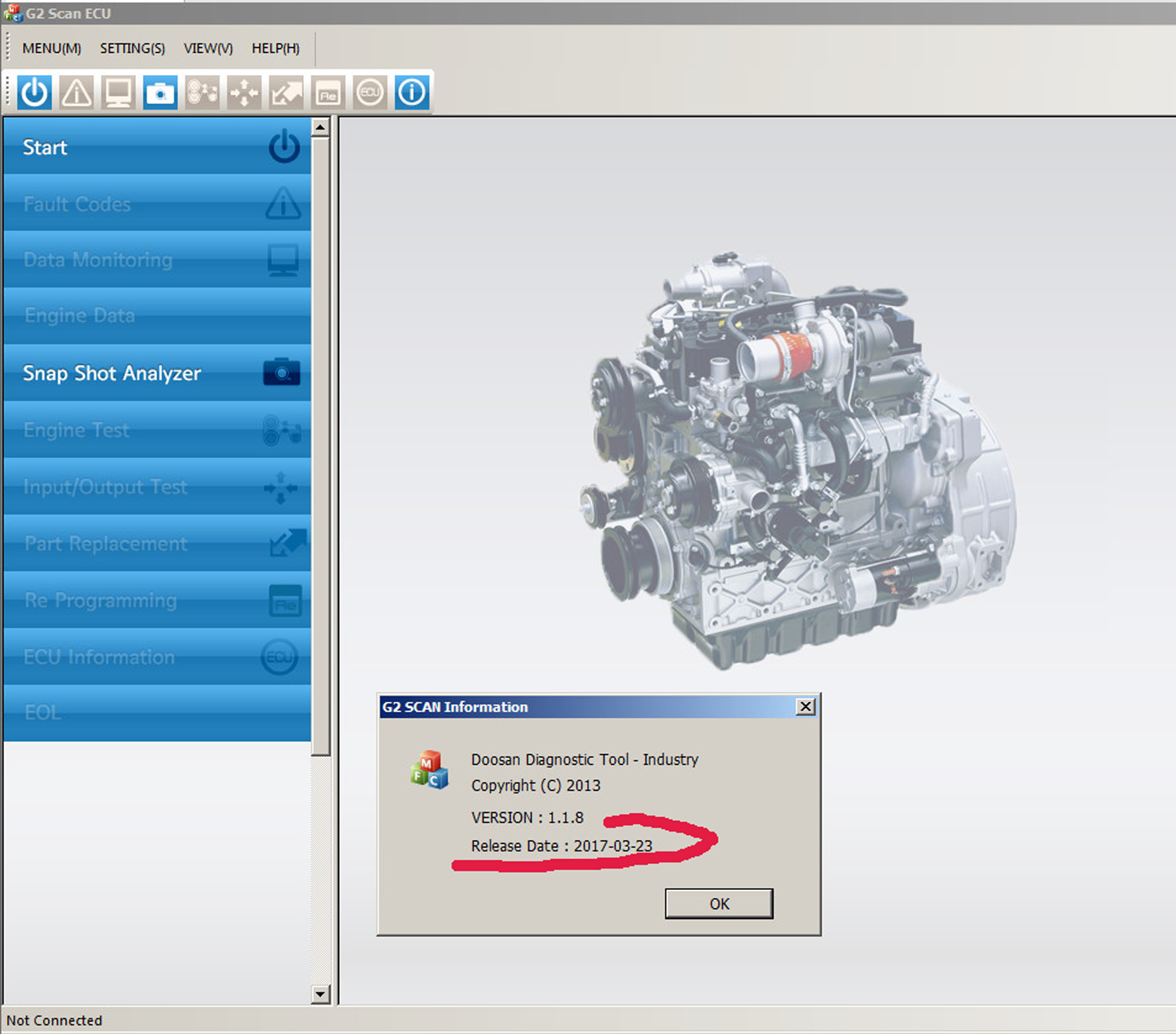Close the G2 SCAN Information dialog
Viewport: 1176px width, 1034px height.
(805, 707)
